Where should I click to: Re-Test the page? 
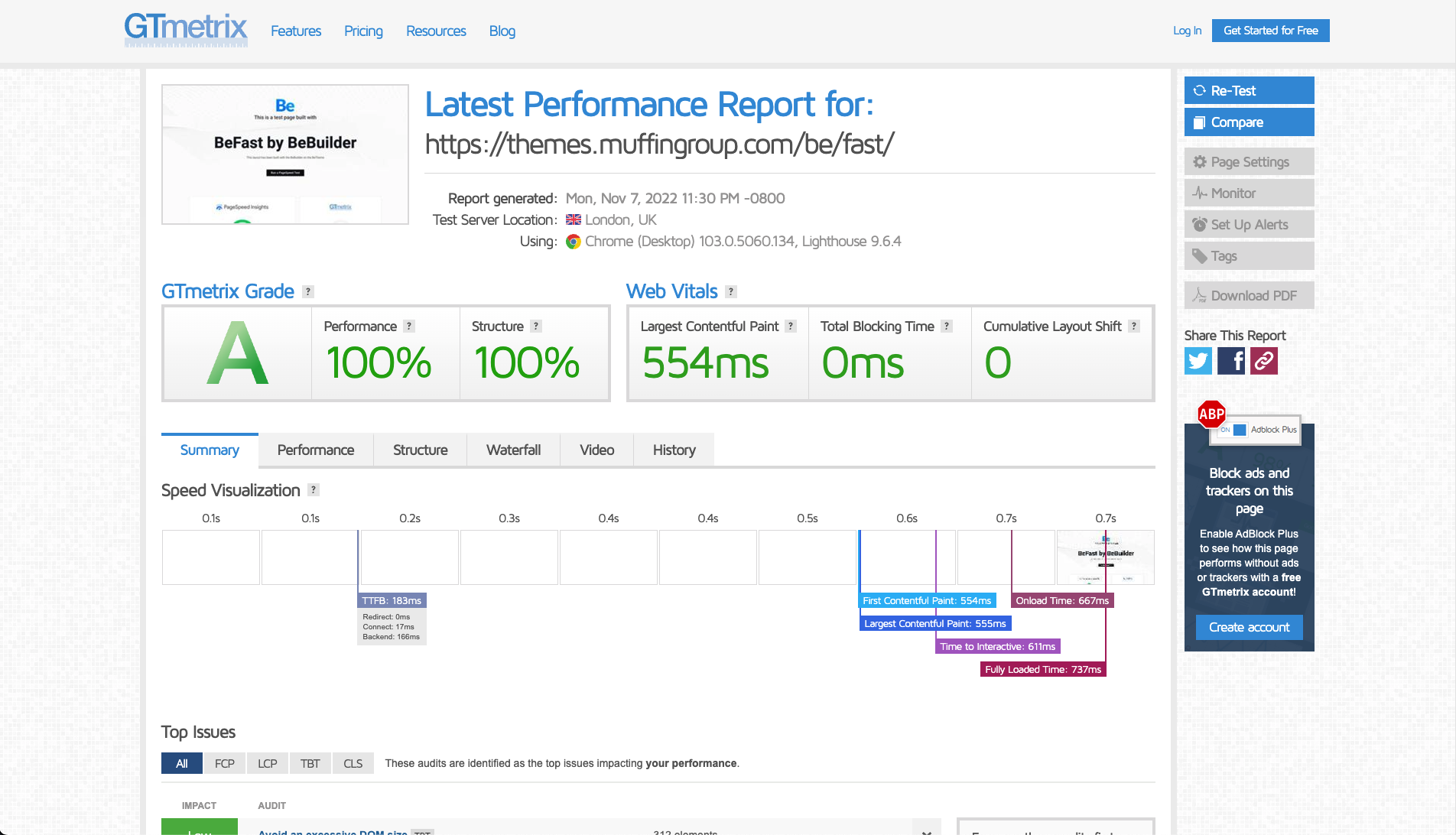[x=1249, y=90]
